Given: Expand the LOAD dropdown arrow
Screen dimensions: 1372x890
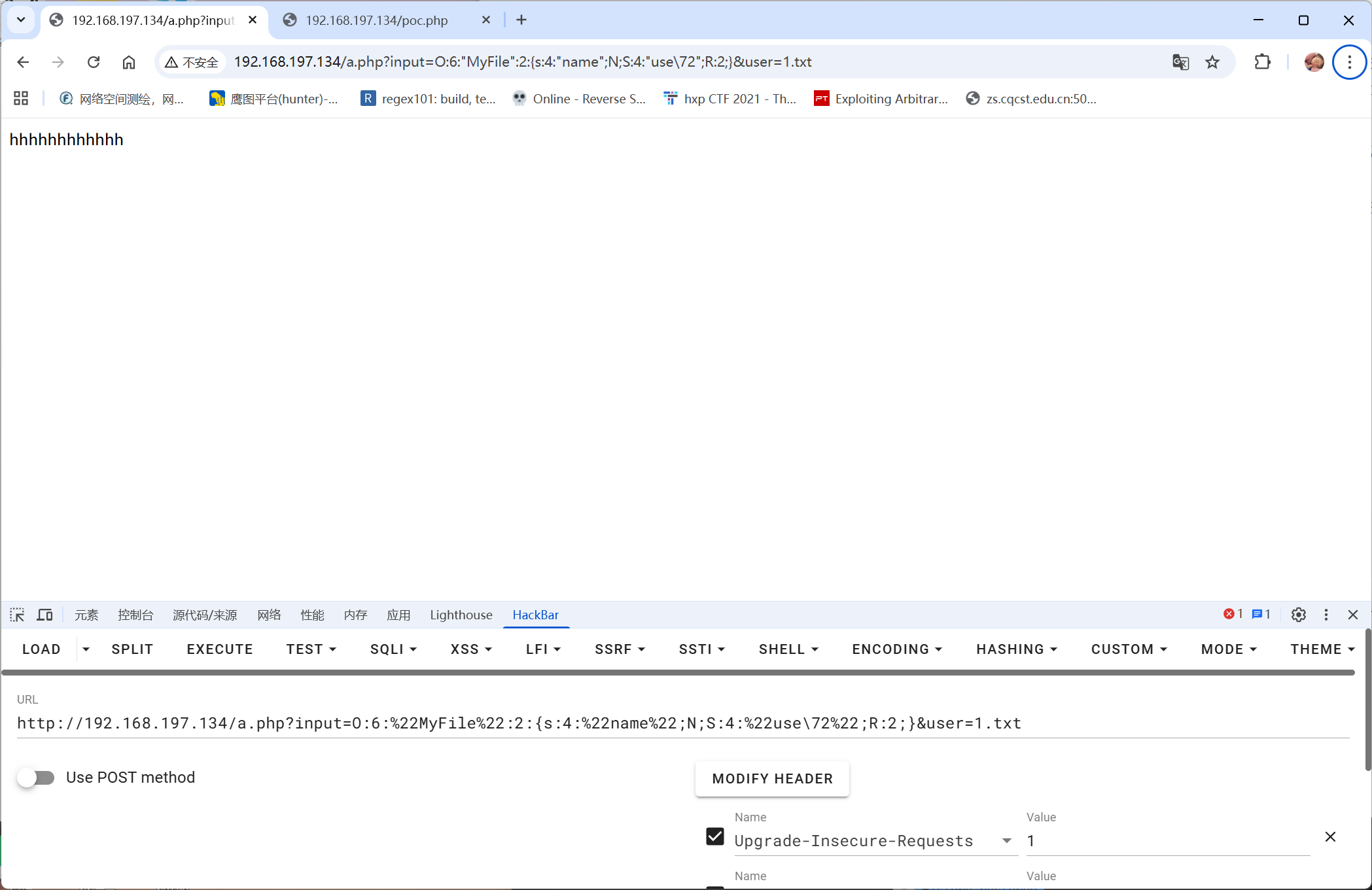Looking at the screenshot, I should click(86, 649).
